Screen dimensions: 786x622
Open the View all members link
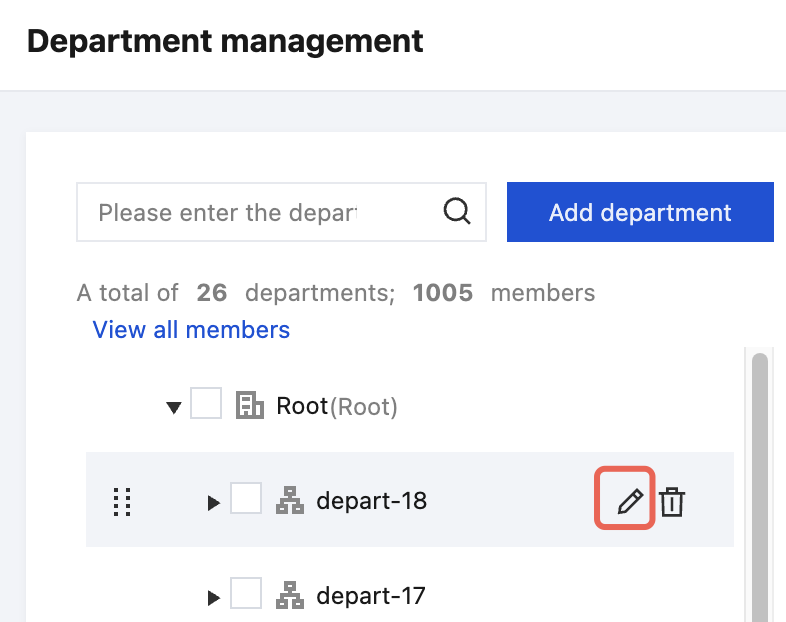click(191, 330)
